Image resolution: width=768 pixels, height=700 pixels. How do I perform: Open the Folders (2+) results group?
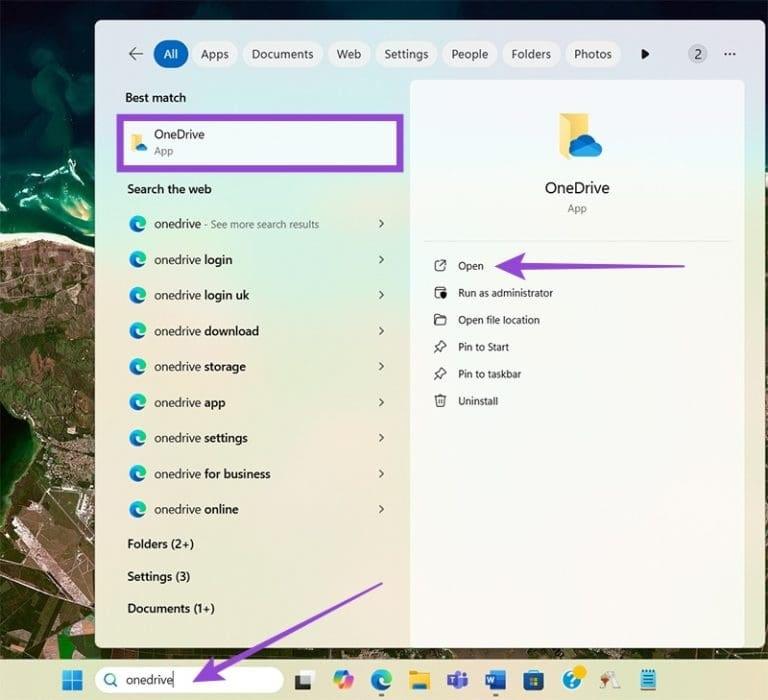pyautogui.click(x=161, y=544)
